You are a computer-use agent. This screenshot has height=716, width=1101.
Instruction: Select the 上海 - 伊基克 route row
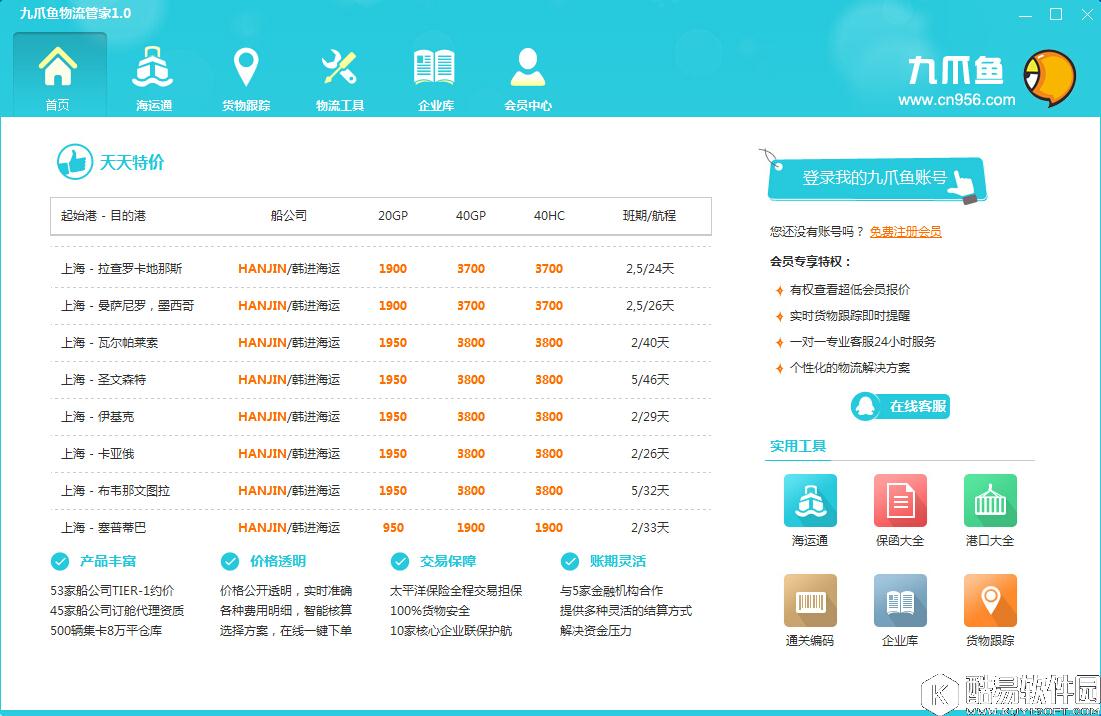pos(380,416)
